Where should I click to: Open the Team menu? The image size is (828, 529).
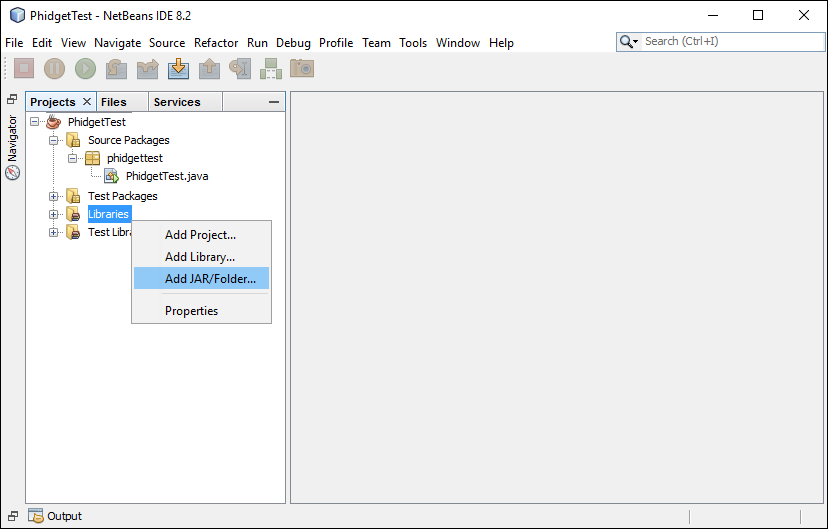[376, 43]
